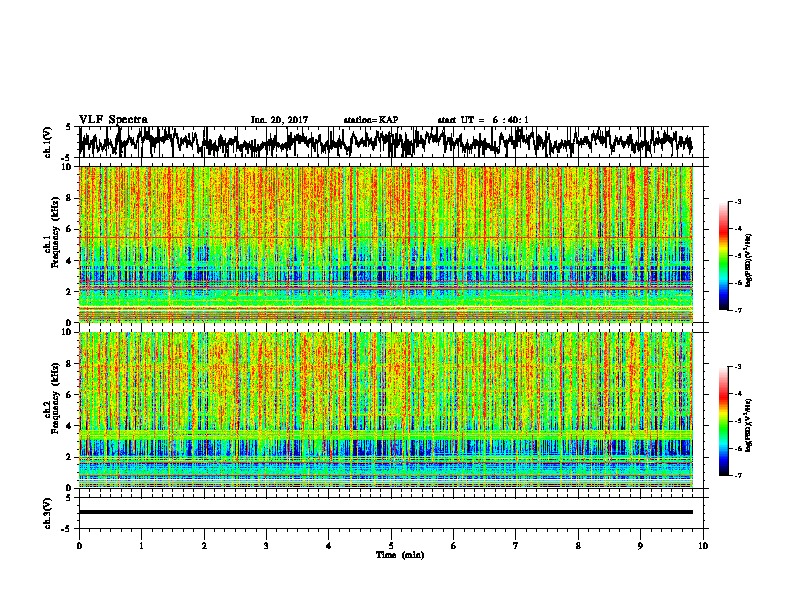
Task: Click the "0" tick label on Time axis
Action: pos(79,546)
